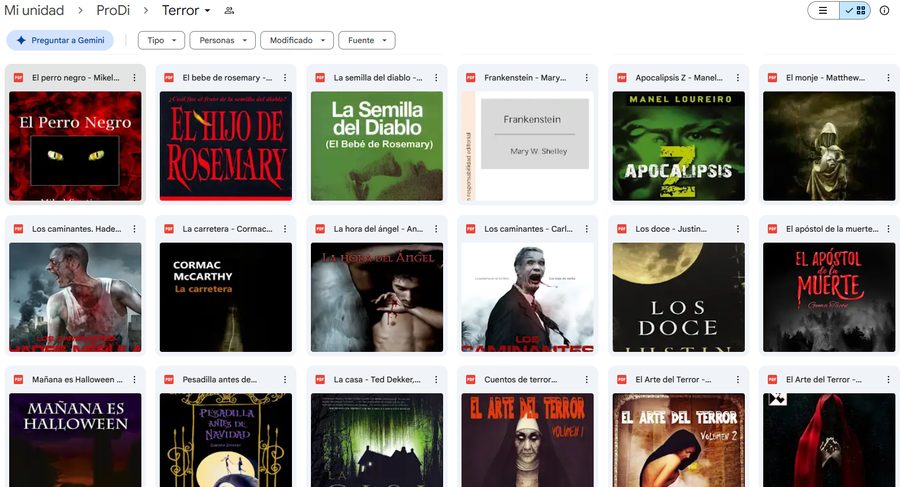Open the Personas filter dropdown
Screen dimensions: 900x487
pos(223,40)
